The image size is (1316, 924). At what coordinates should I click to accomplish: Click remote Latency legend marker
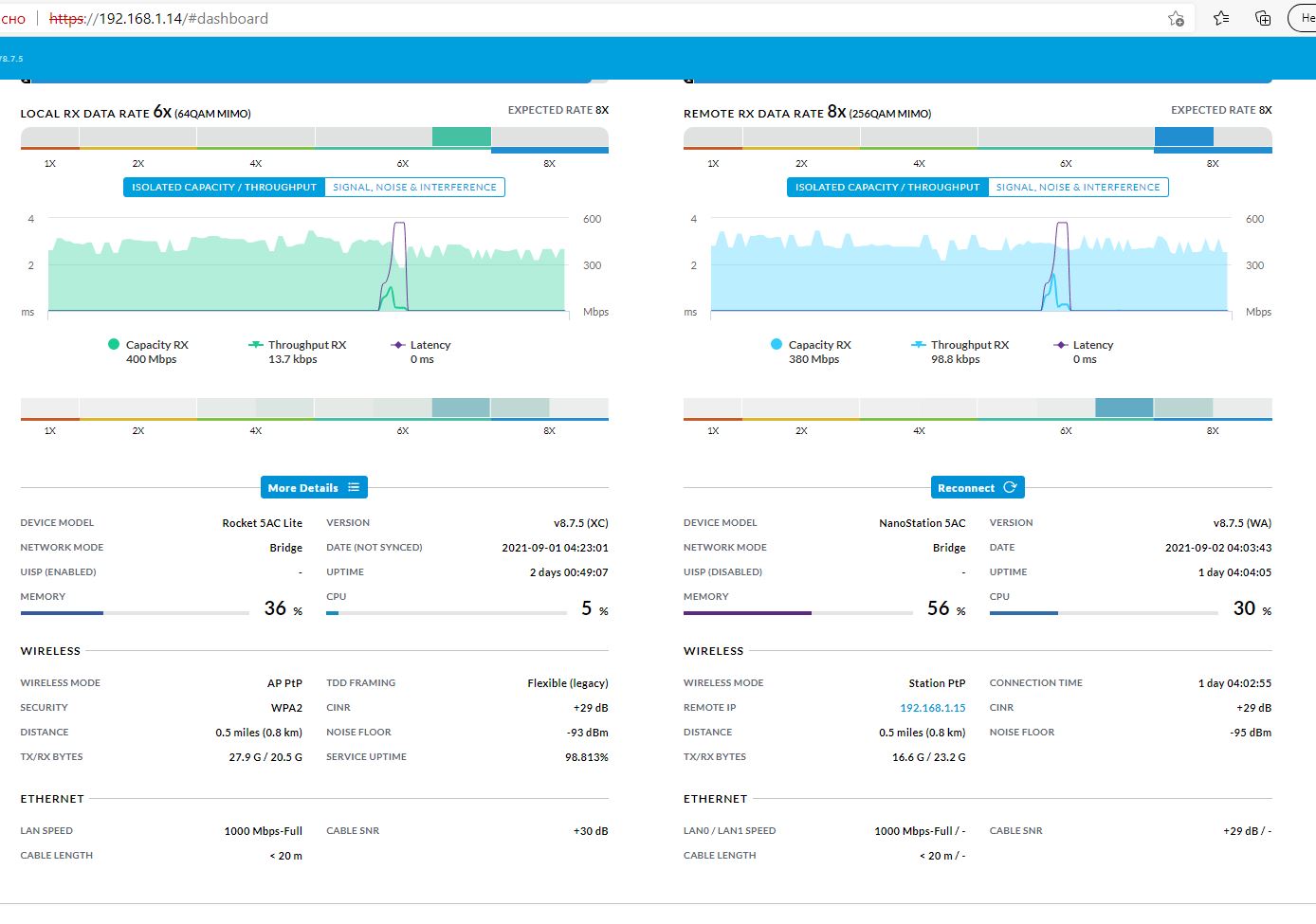(1061, 345)
